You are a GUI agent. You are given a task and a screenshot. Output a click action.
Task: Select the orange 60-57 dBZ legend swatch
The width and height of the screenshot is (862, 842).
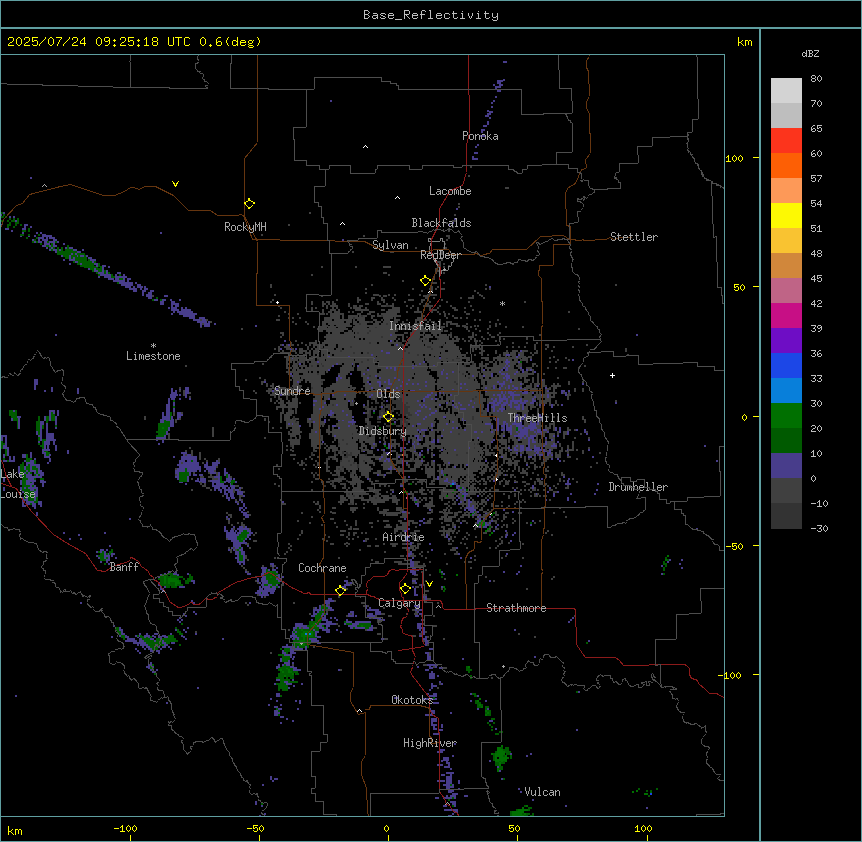pyautogui.click(x=786, y=165)
